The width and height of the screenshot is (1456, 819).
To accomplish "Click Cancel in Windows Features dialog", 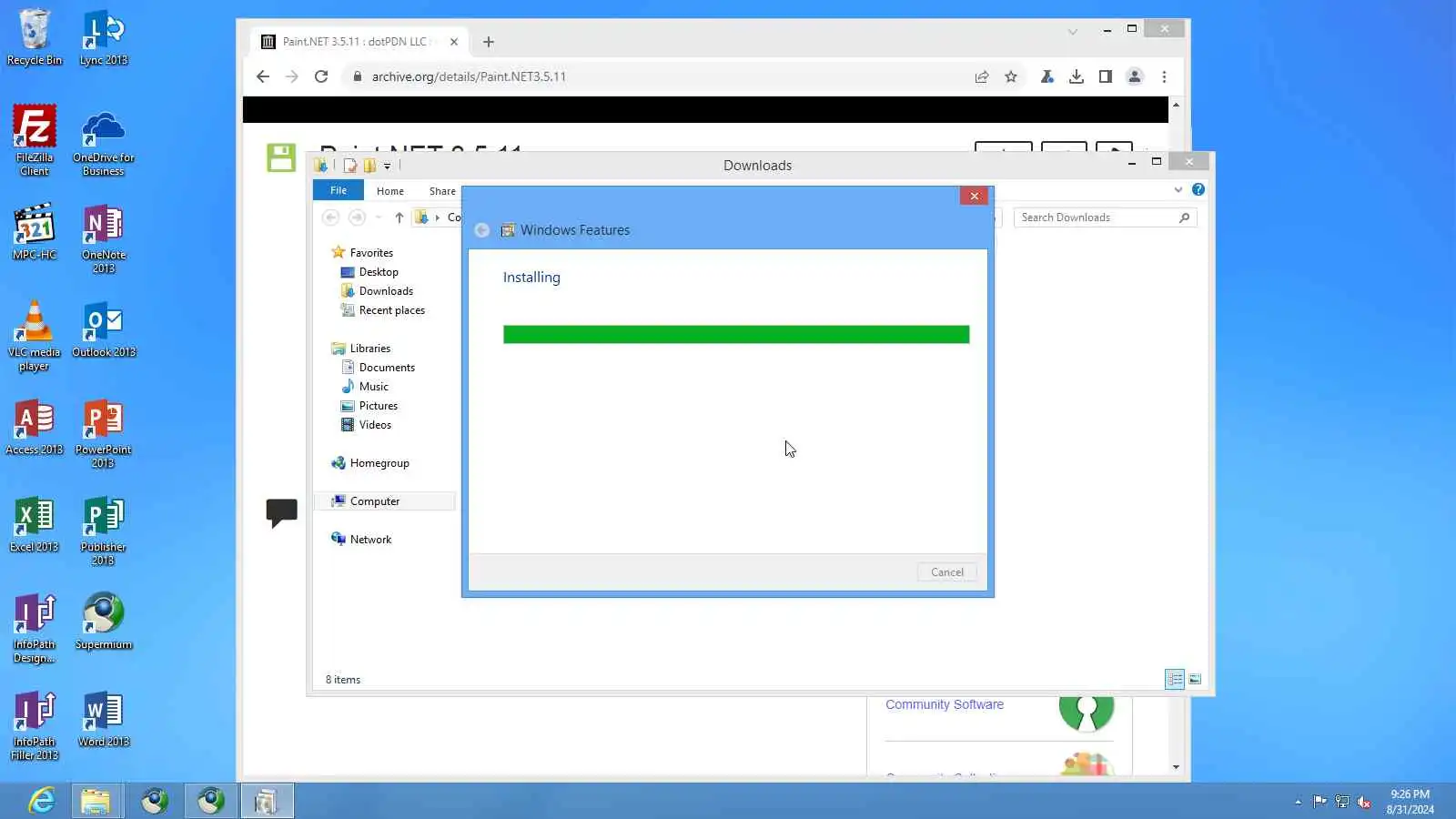I will (x=947, y=572).
